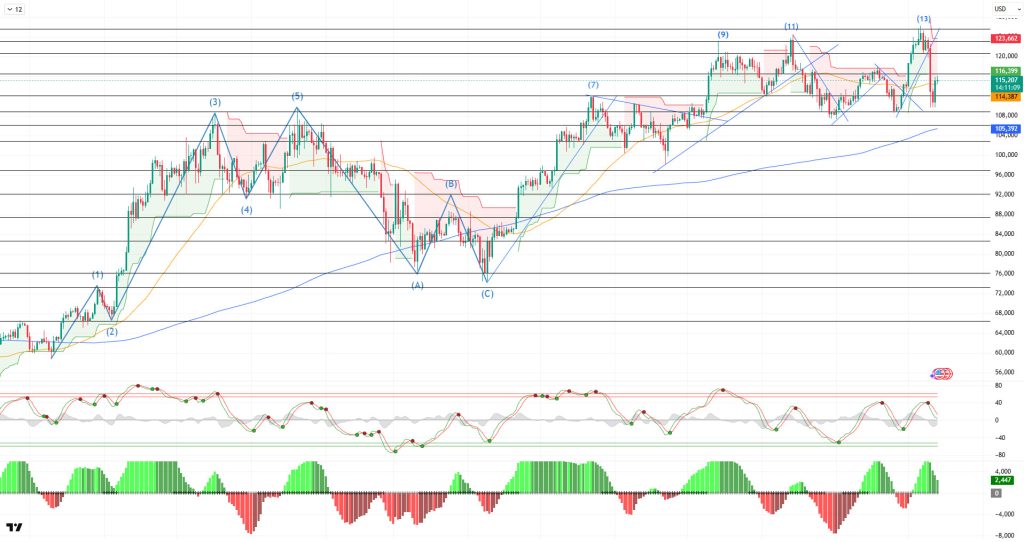Open the USD currency dropdown

point(1003,9)
